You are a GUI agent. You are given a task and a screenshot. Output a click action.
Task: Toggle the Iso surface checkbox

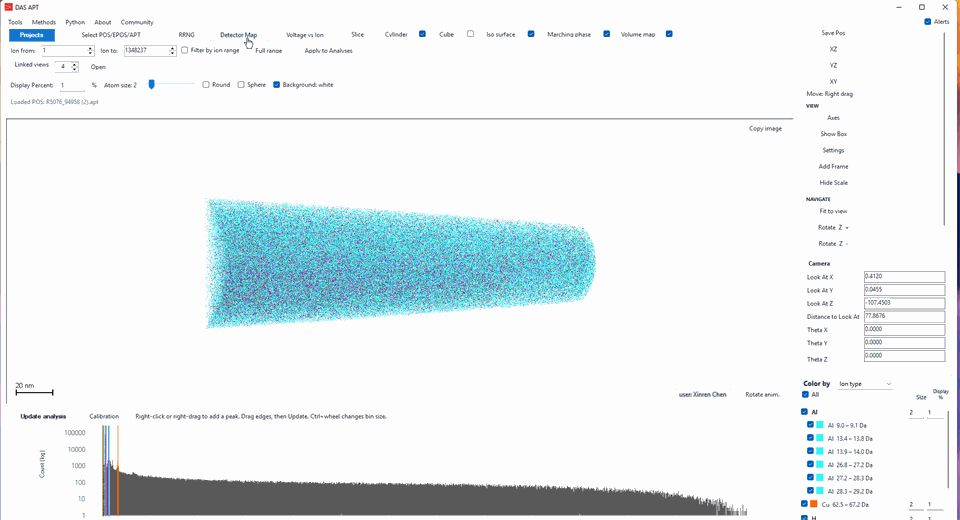coord(531,34)
